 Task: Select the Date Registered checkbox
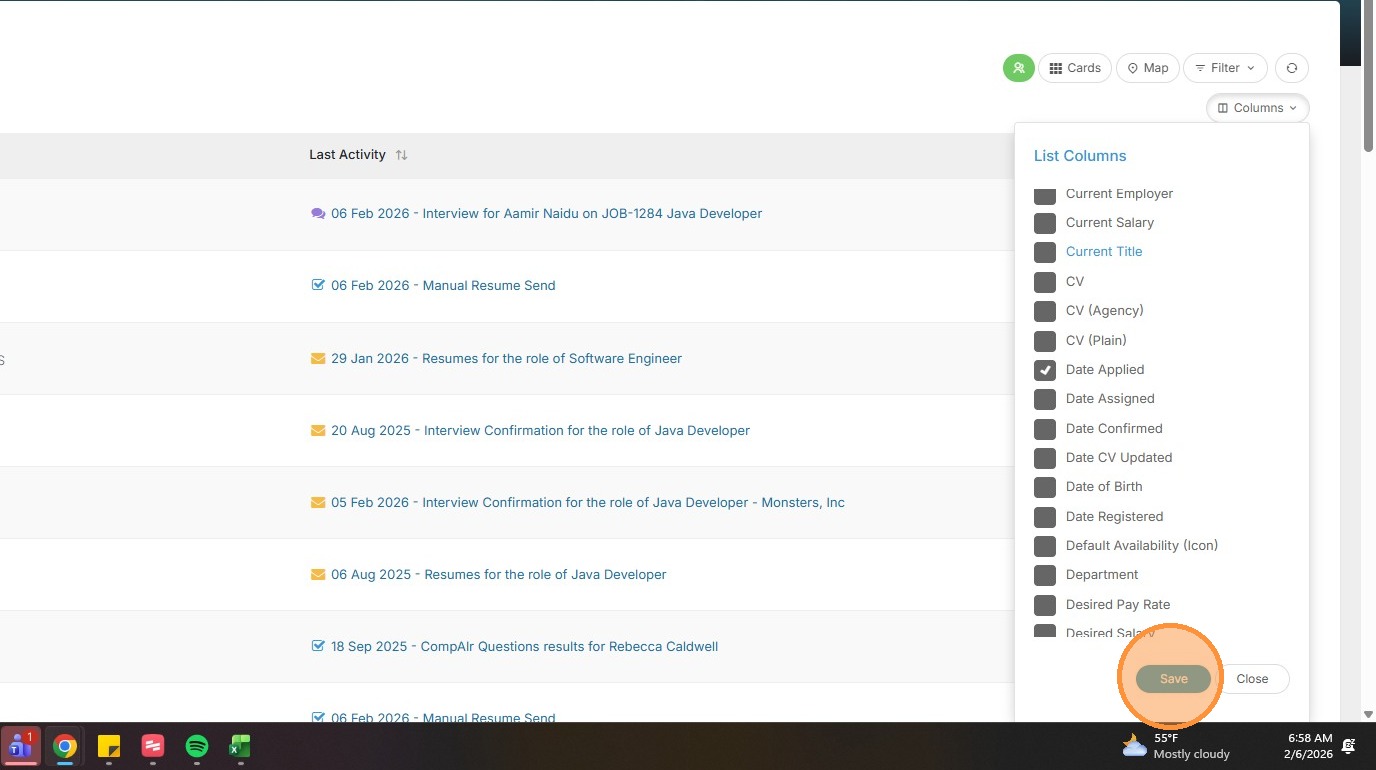pyautogui.click(x=1045, y=517)
